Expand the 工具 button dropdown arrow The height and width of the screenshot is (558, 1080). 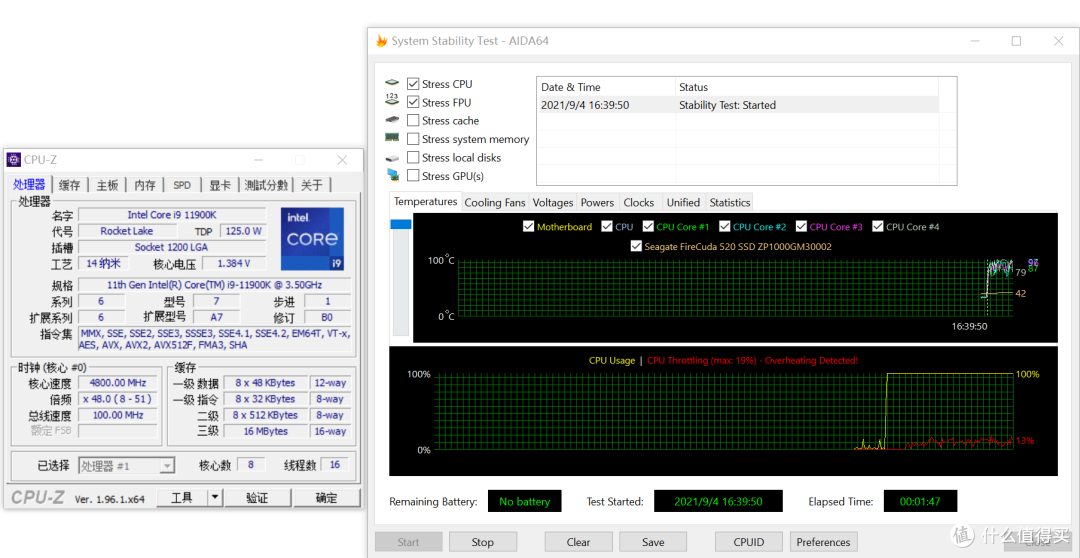pyautogui.click(x=215, y=497)
